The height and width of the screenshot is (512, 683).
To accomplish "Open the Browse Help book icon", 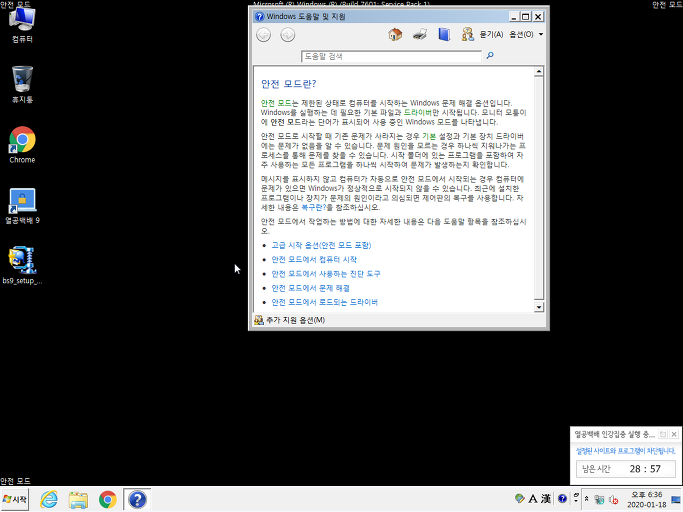I will click(444, 34).
